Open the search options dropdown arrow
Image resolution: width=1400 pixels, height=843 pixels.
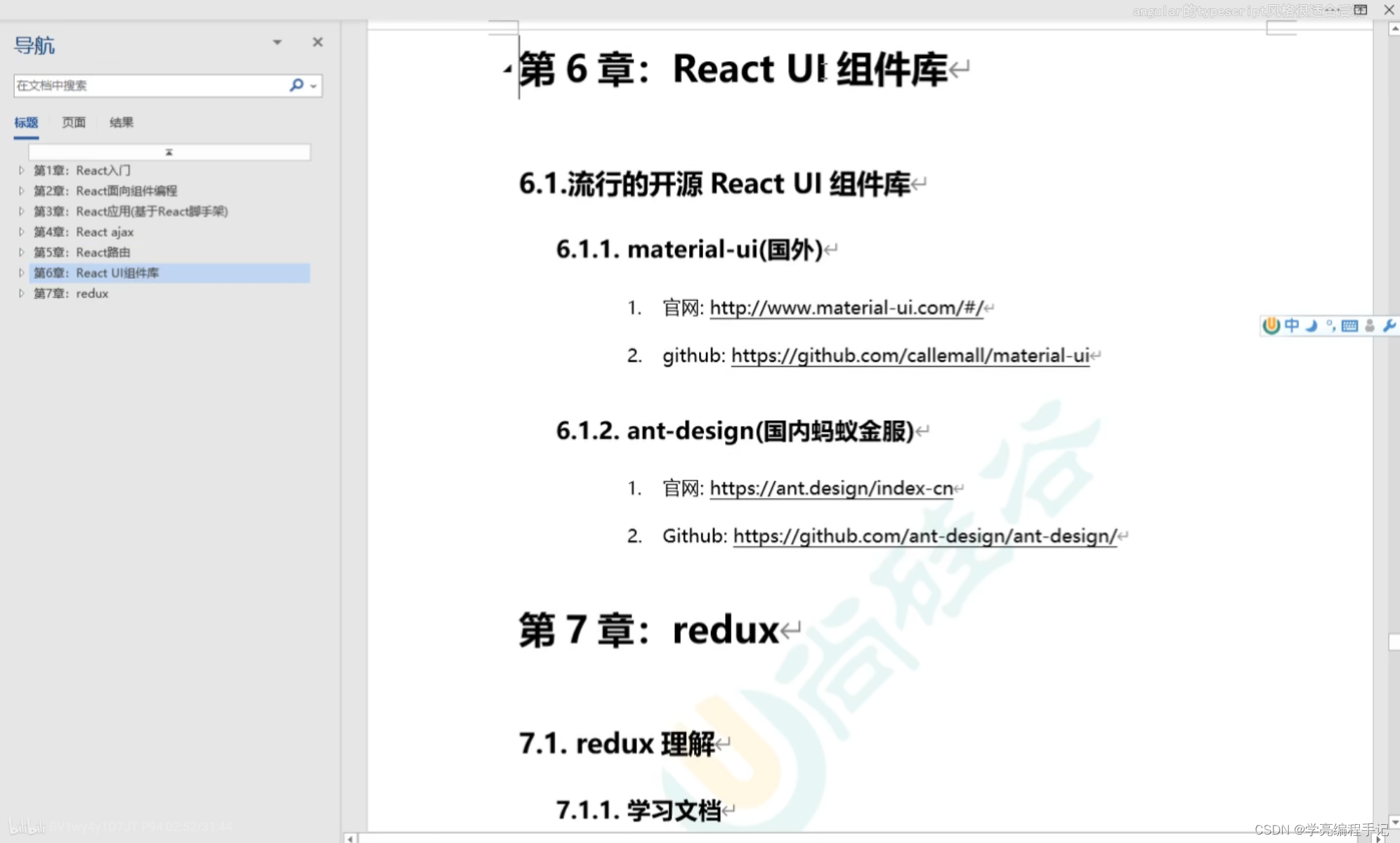tap(314, 86)
